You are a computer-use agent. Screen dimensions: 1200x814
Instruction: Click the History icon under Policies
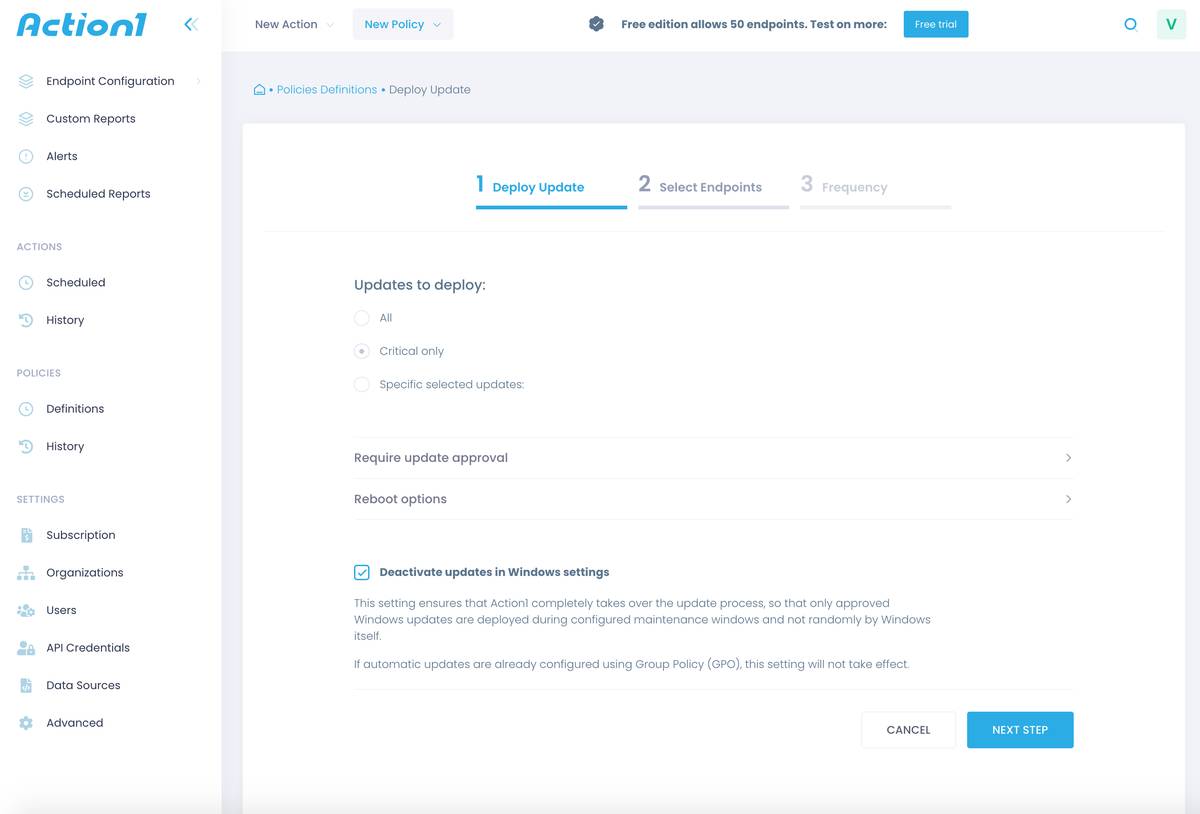pyautogui.click(x=26, y=447)
